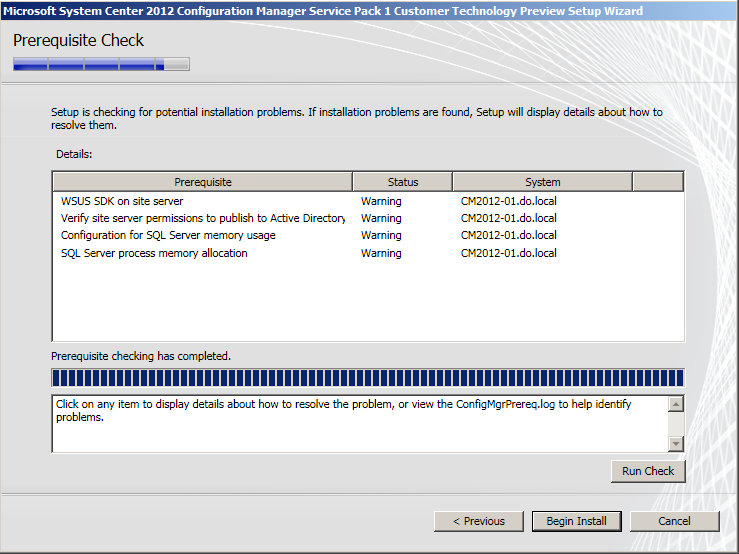Select SQL Server process memory allocation row
The image size is (739, 554).
[x=368, y=253]
